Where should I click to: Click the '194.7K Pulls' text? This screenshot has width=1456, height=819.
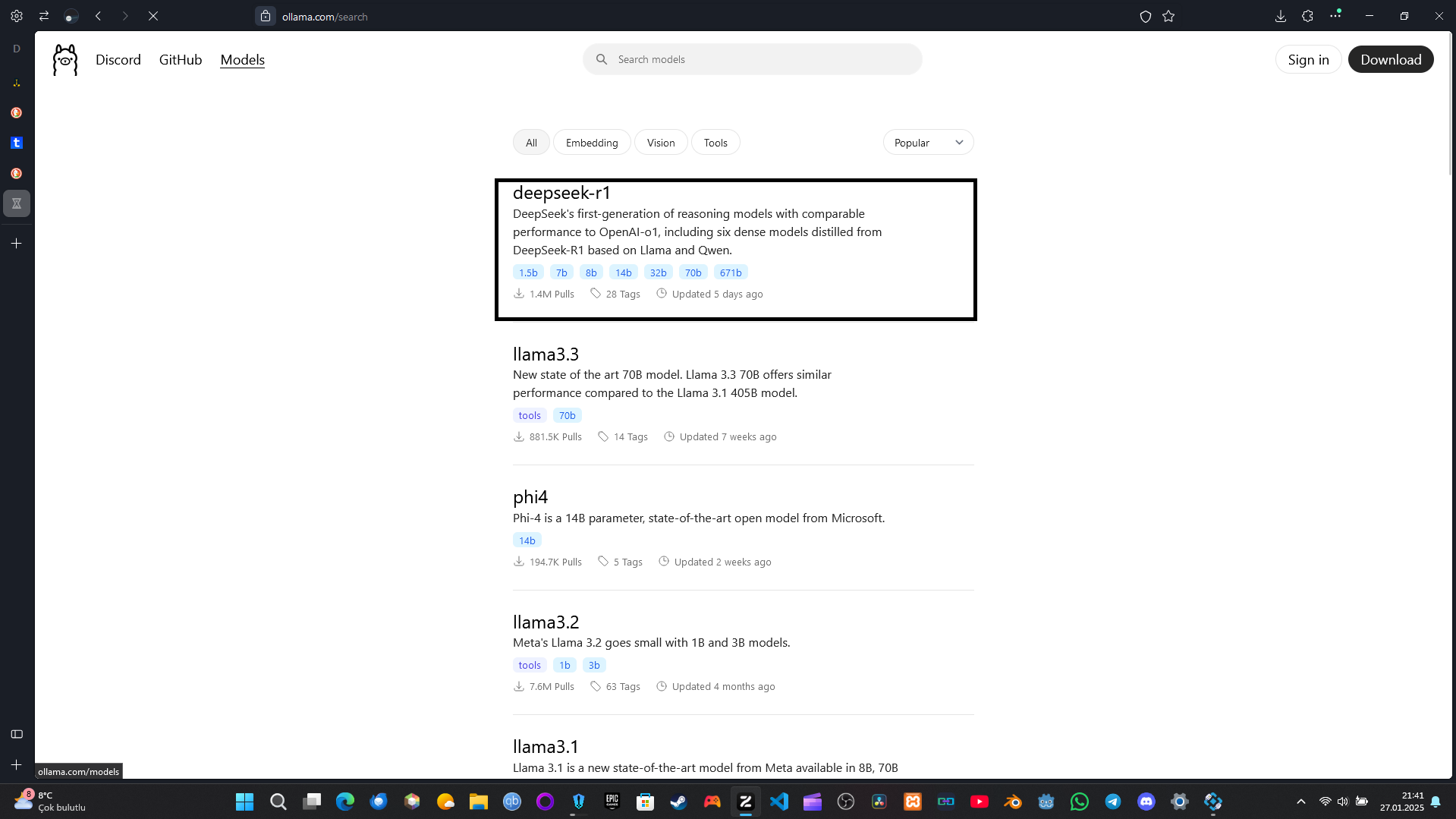pos(555,562)
